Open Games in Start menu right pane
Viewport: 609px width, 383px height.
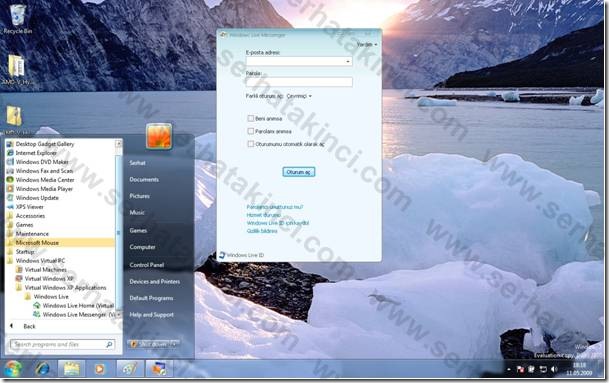point(138,230)
